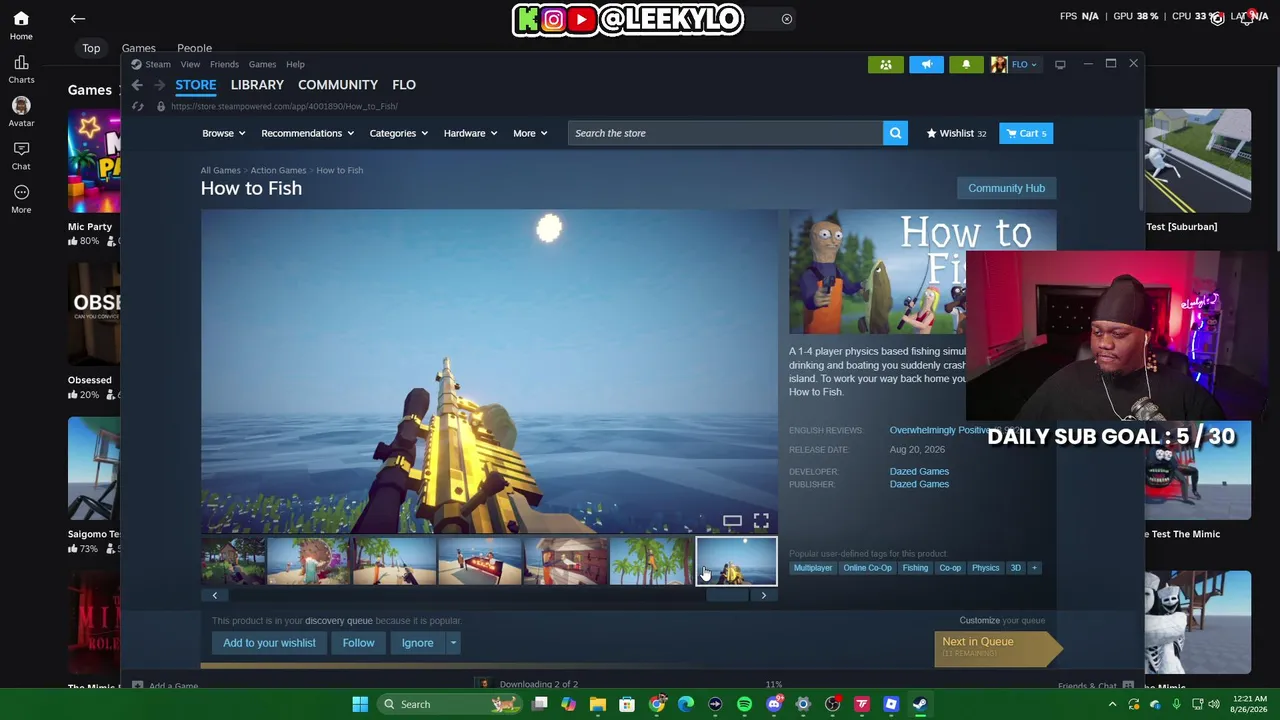
Task: Click the Windows taskbar Search box
Action: pos(448,704)
